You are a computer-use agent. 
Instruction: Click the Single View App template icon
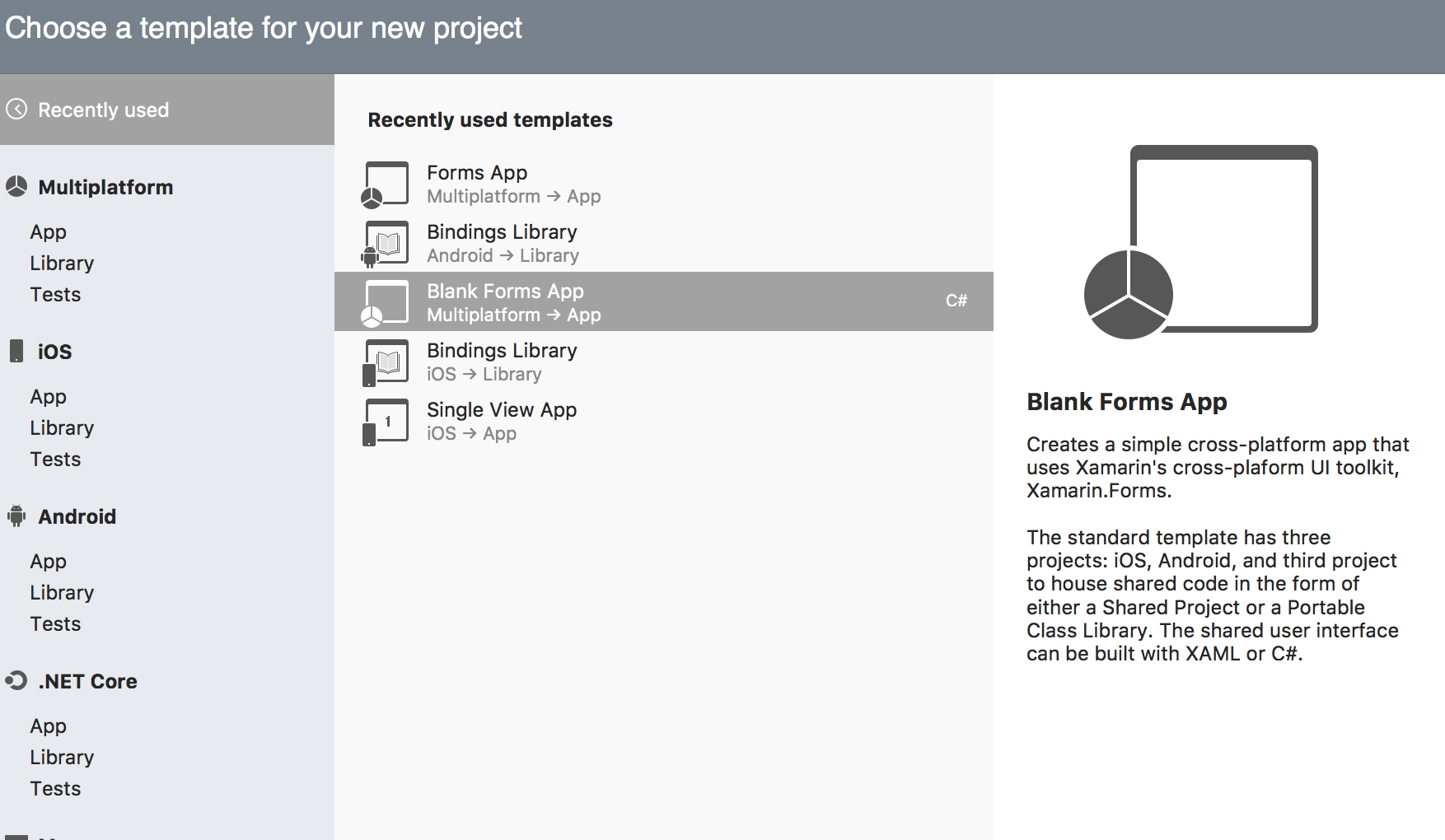[386, 422]
